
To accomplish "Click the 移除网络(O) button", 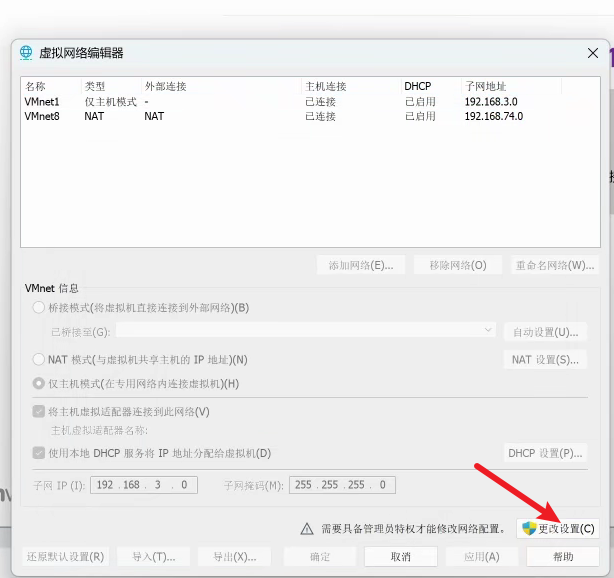I will pos(458,266).
